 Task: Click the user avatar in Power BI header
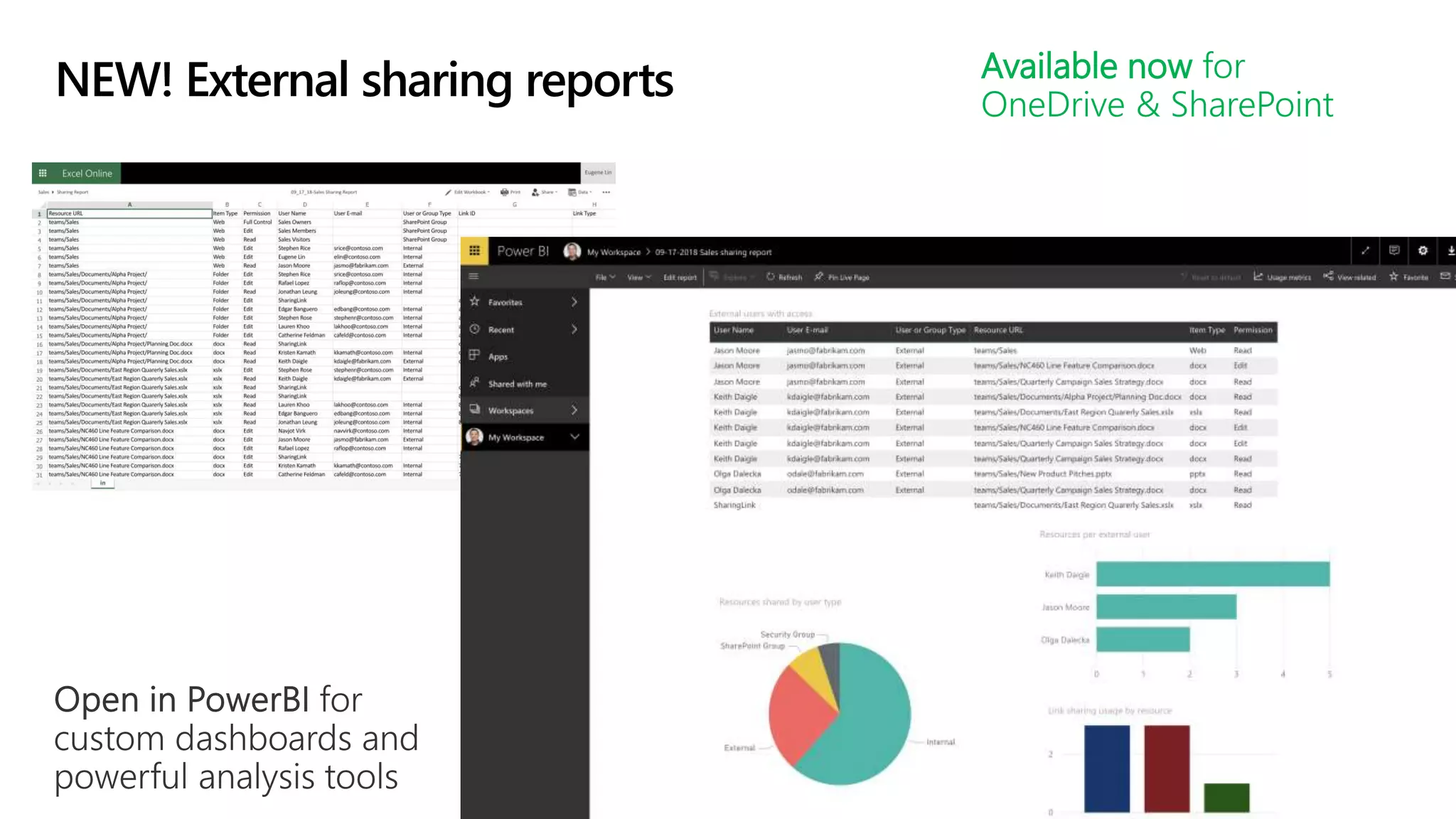572,252
